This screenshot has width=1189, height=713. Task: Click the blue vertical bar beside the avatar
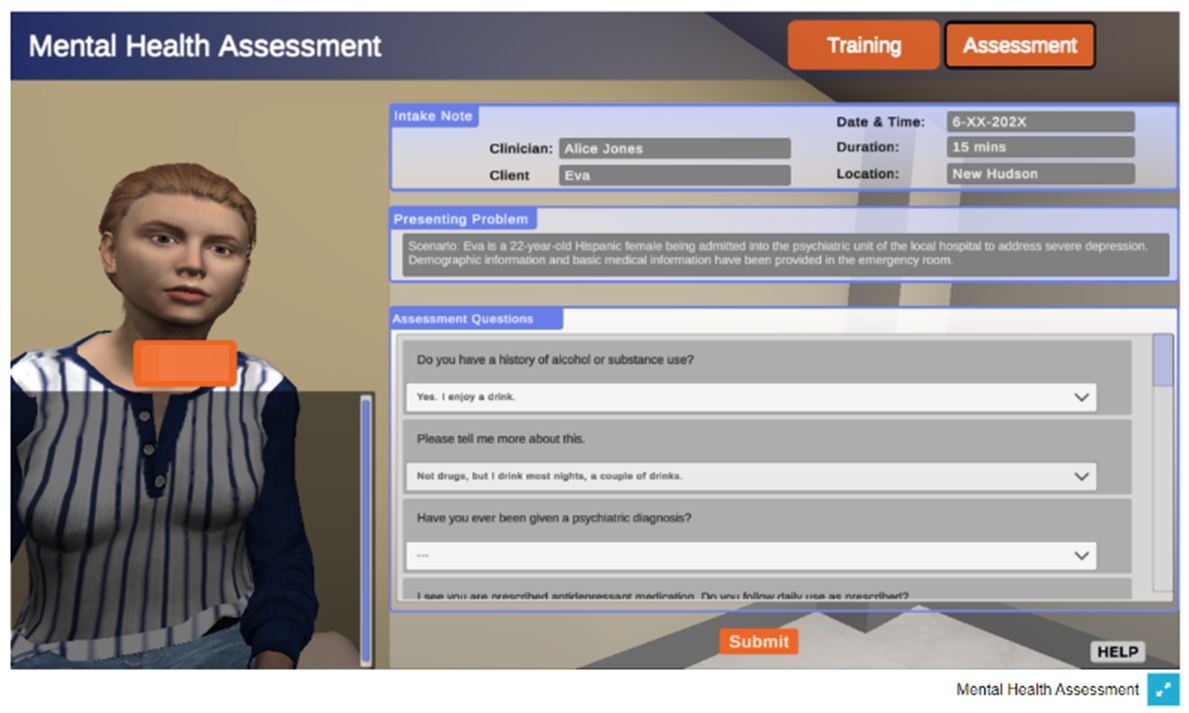[365, 530]
